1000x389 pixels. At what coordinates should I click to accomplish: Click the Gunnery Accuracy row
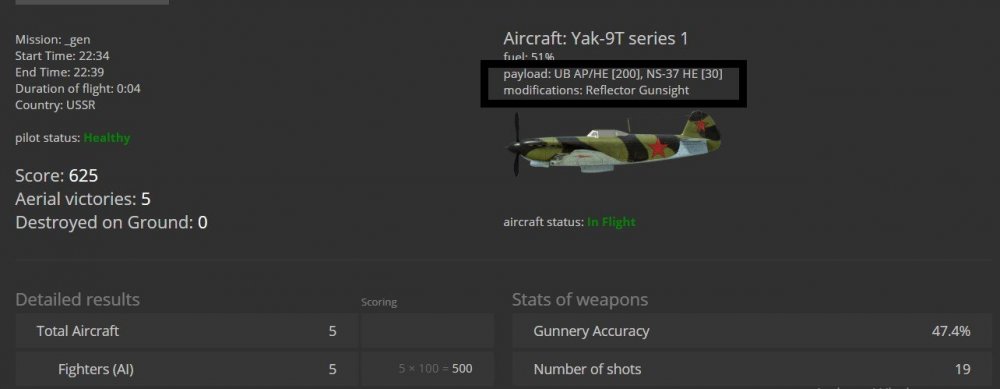752,331
